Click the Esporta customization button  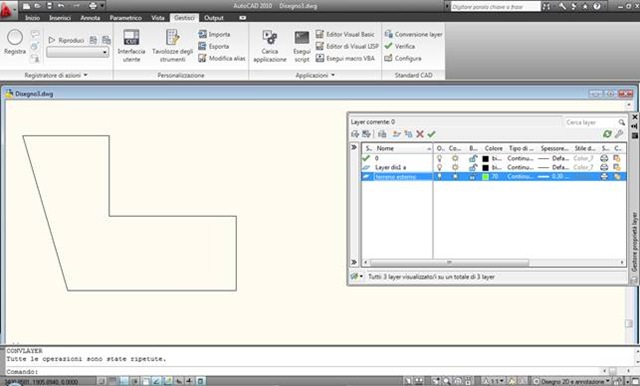click(214, 46)
